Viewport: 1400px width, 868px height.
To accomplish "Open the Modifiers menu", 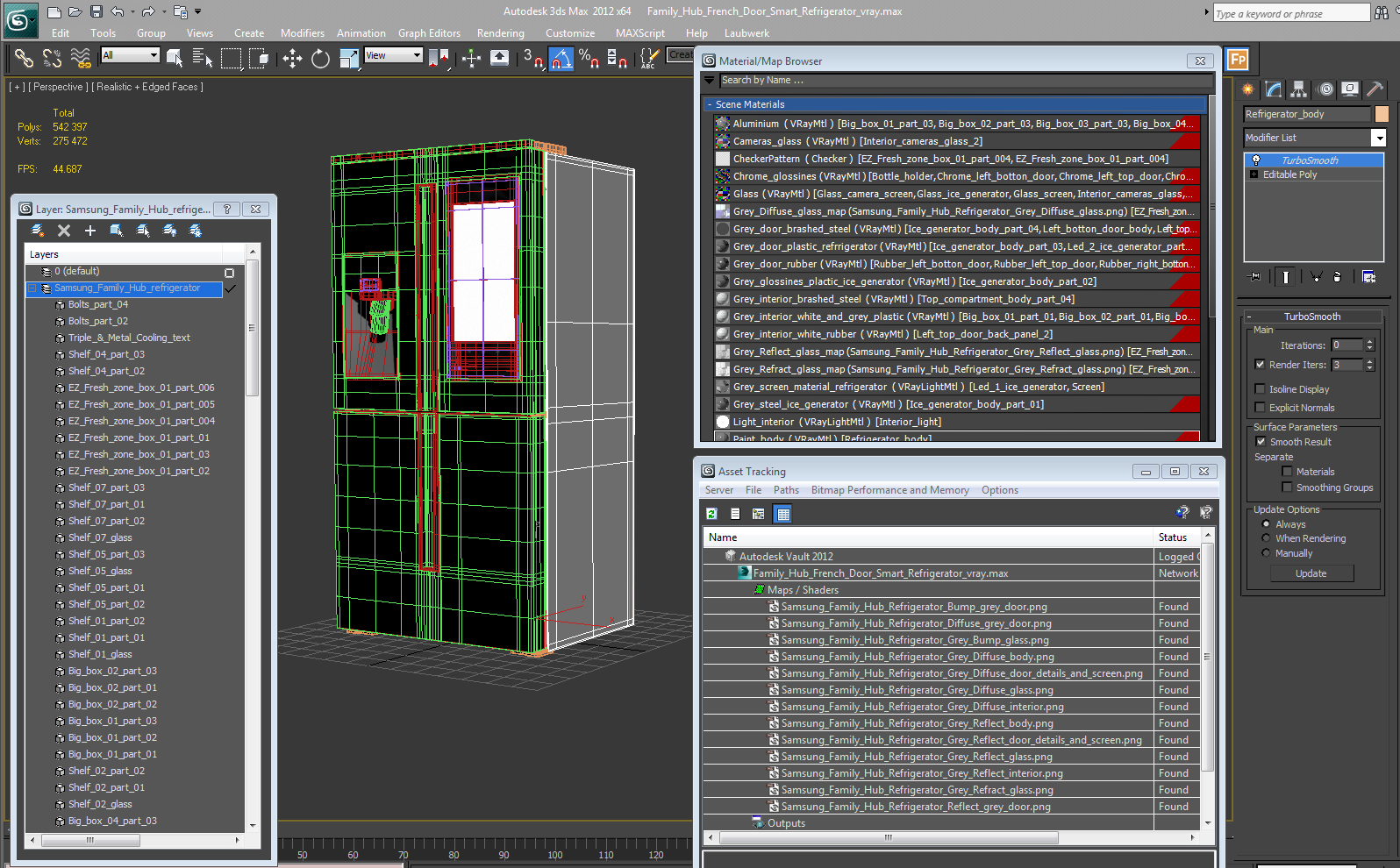I will tap(303, 33).
